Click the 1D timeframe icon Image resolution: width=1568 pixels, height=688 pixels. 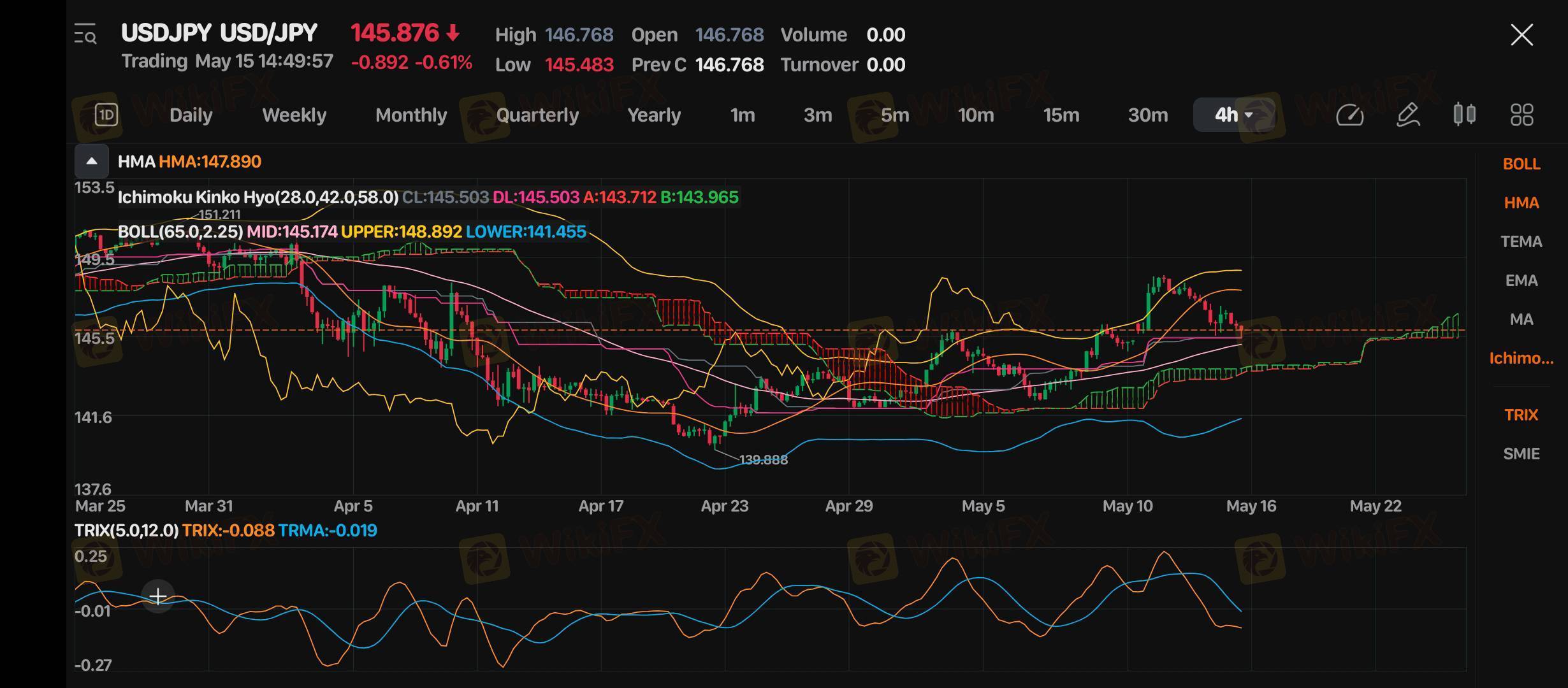click(106, 115)
